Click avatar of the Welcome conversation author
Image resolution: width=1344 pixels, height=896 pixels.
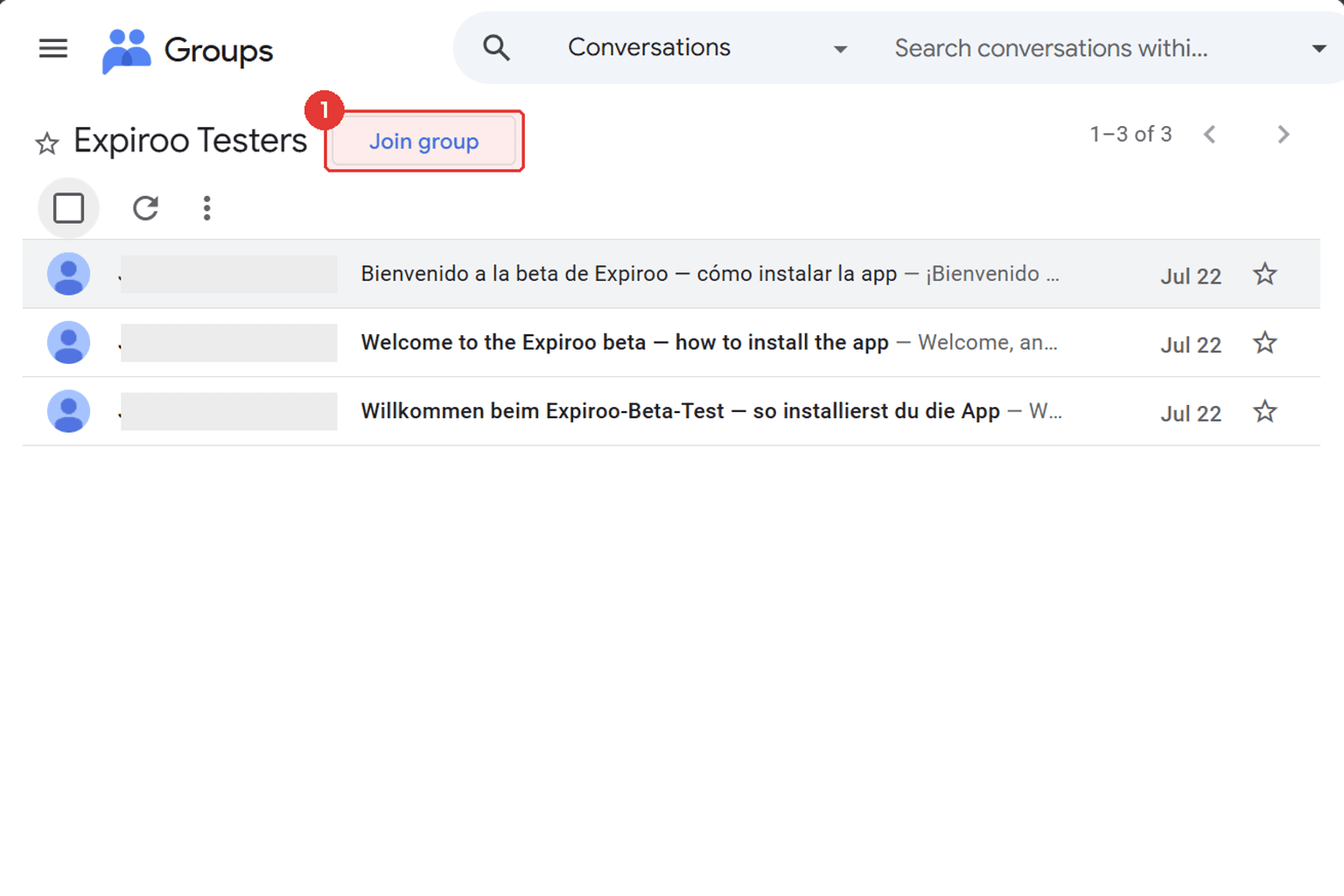coord(68,342)
